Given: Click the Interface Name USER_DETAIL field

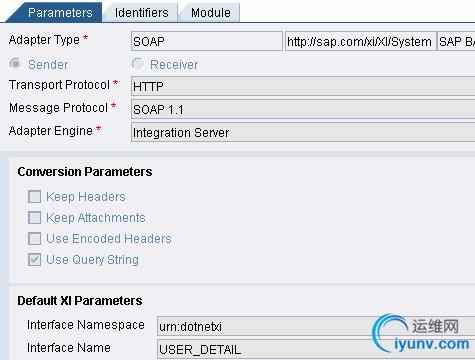Looking at the screenshot, I should point(316,349).
